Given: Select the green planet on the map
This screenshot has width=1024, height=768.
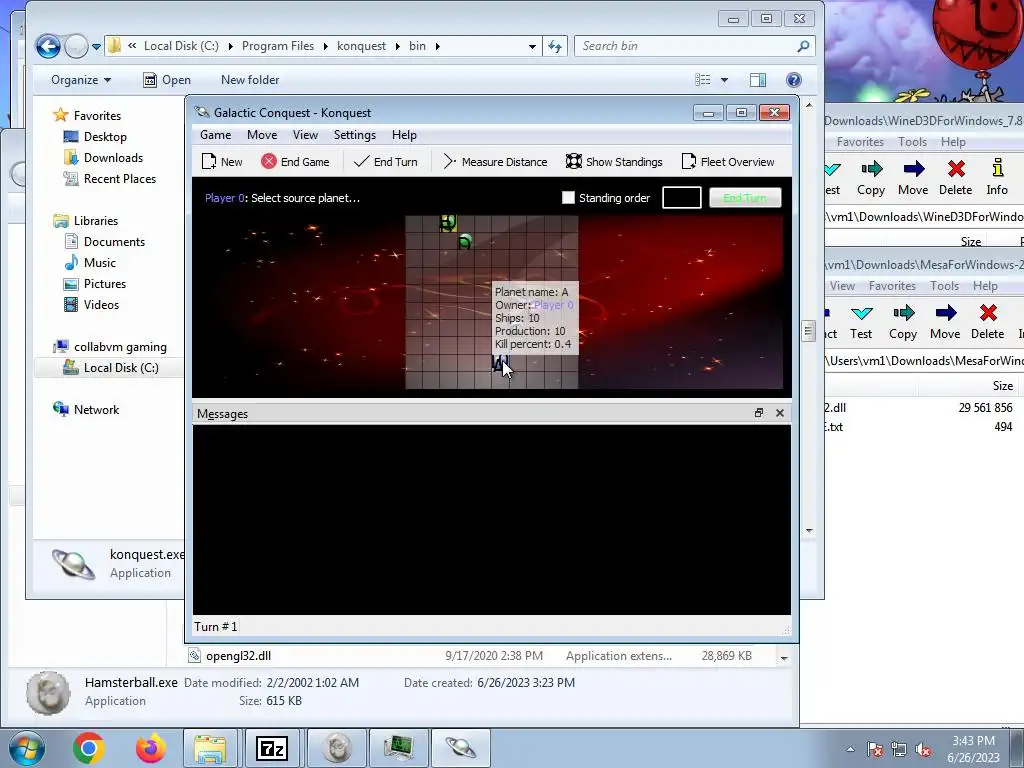Looking at the screenshot, I should 464,242.
